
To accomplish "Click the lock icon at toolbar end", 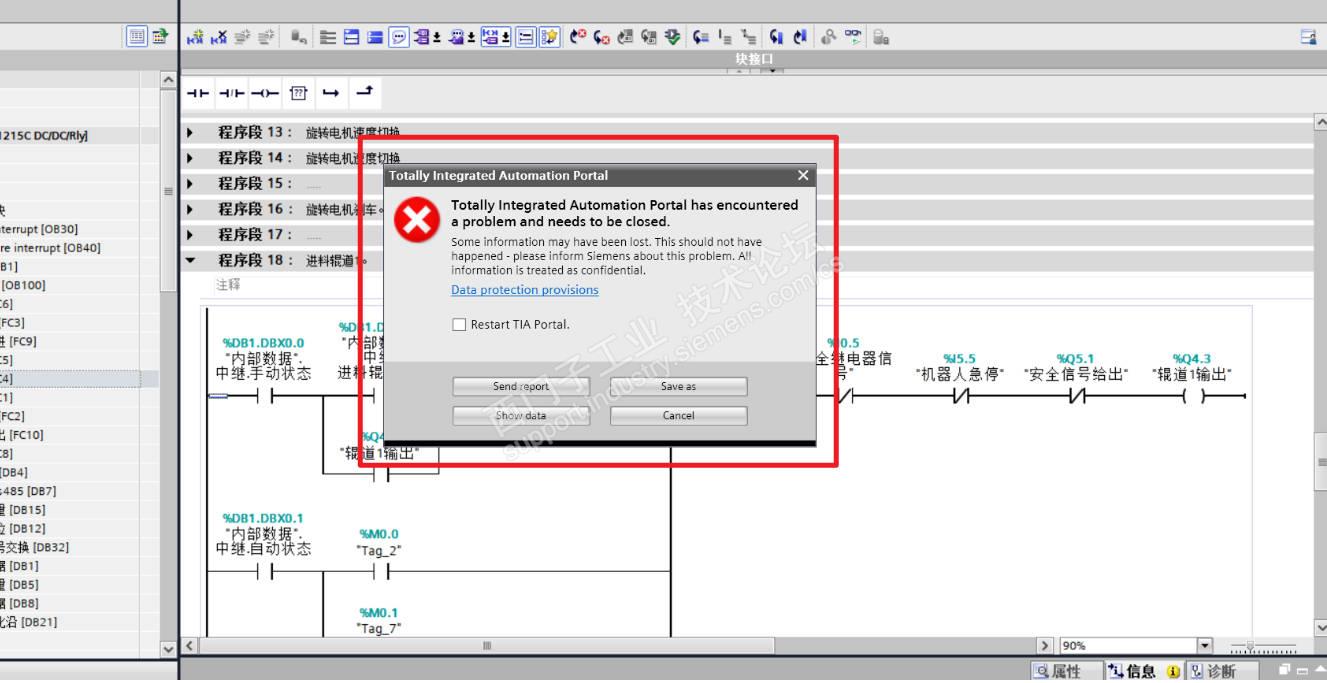I will click(881, 37).
